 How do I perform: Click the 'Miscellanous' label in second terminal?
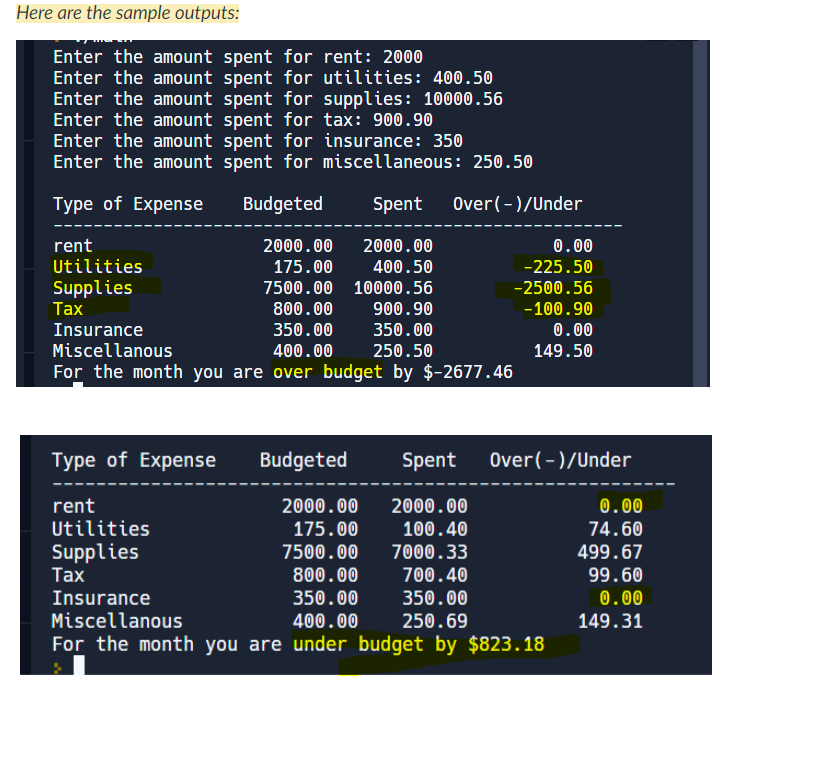coord(117,621)
